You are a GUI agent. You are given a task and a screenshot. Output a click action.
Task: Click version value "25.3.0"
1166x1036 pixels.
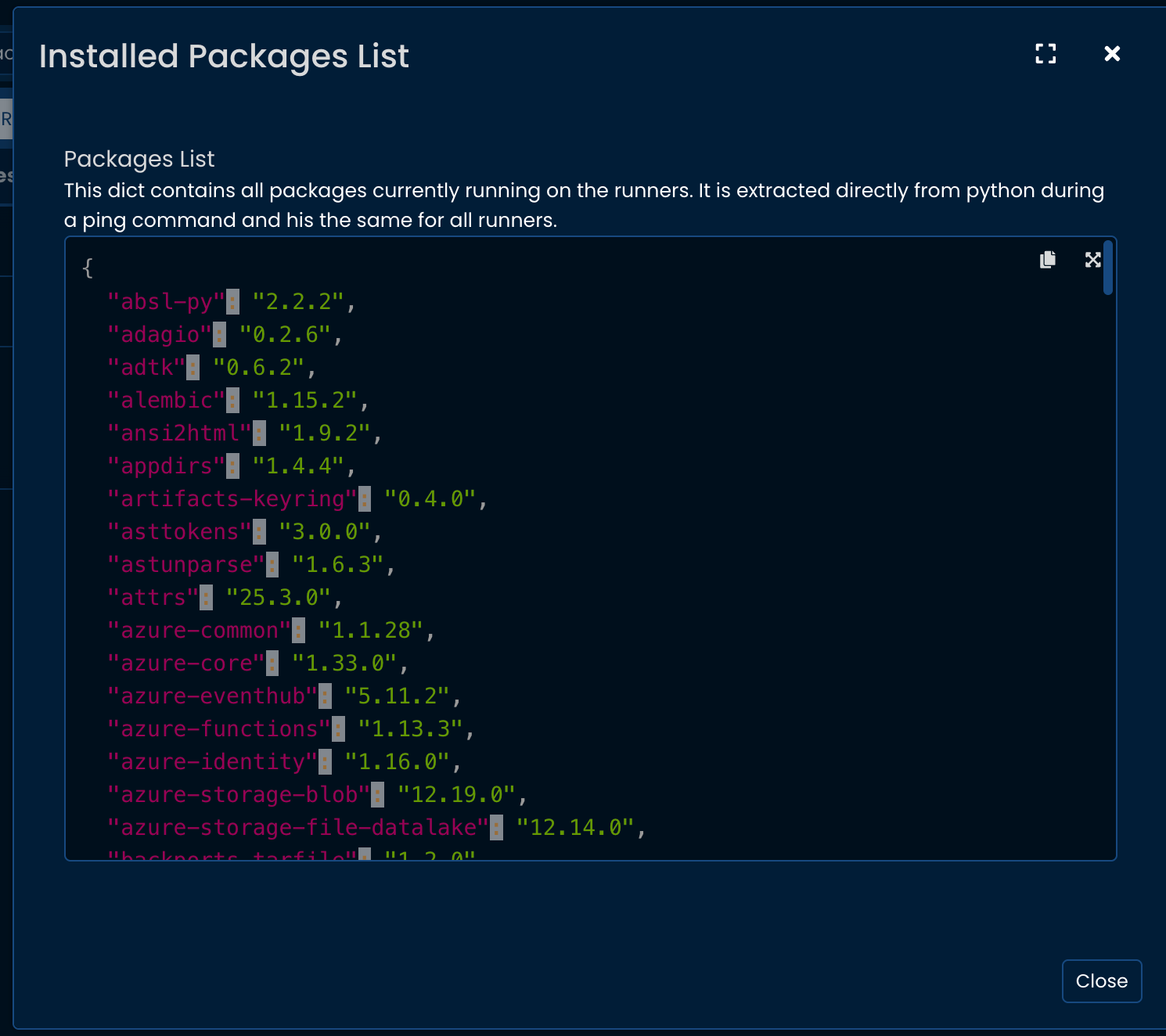[278, 598]
